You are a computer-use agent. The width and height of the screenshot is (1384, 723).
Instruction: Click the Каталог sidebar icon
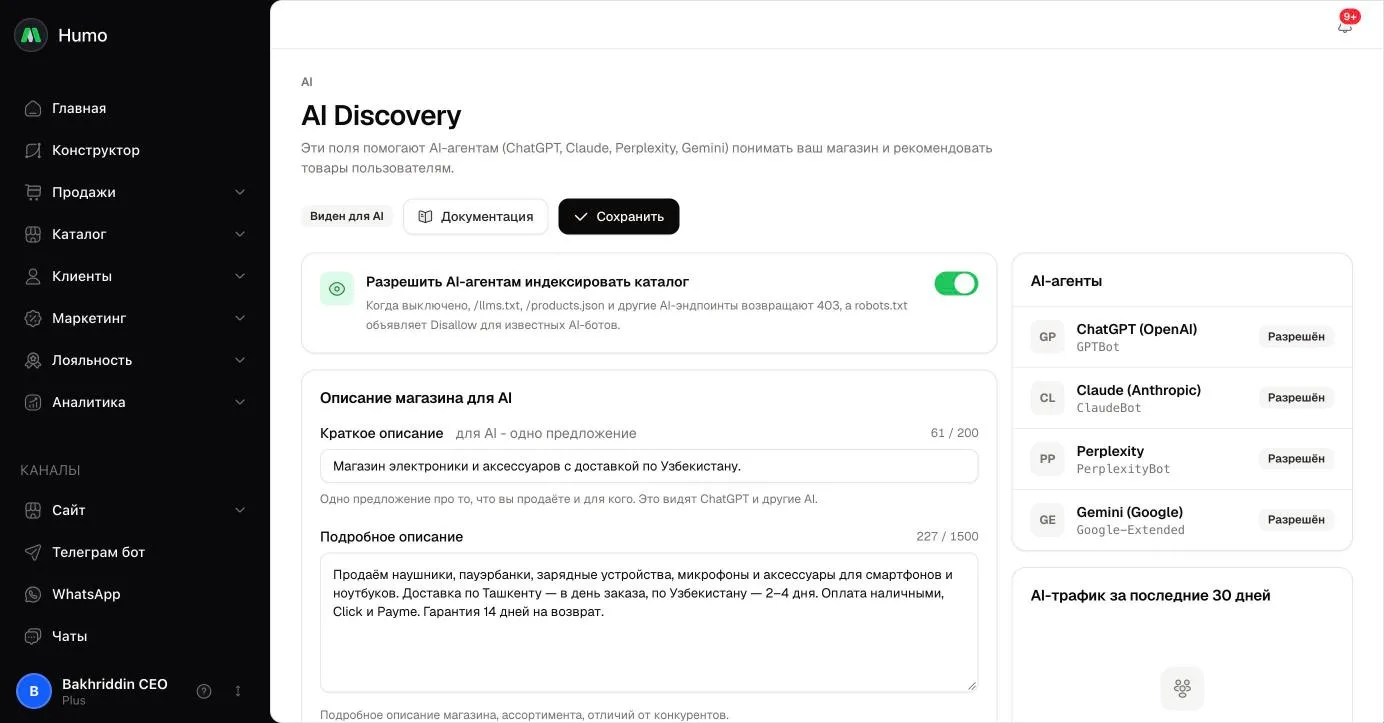33,234
